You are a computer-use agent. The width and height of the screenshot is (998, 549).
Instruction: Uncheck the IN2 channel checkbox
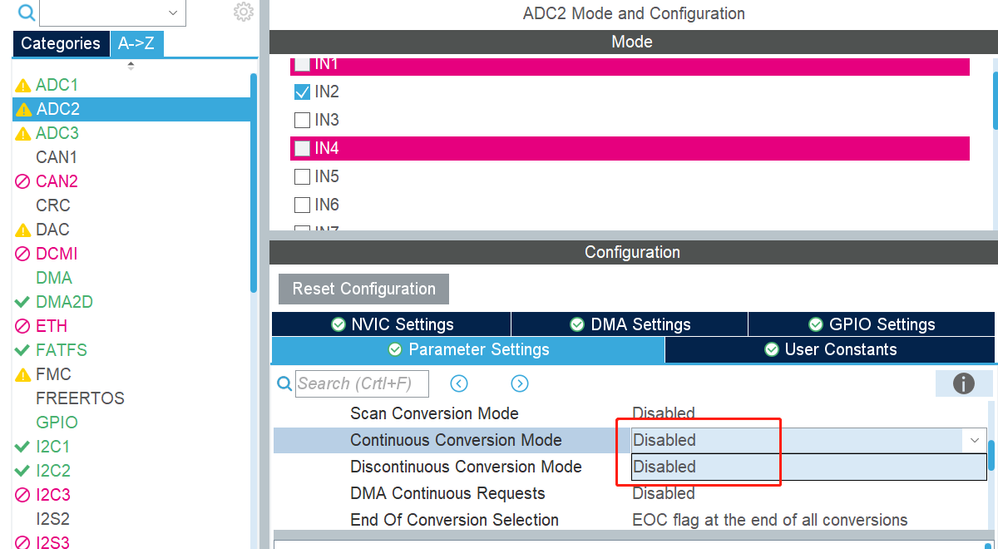(x=302, y=92)
